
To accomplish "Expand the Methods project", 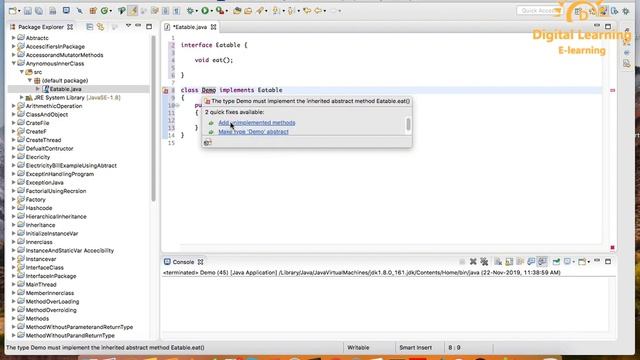I will [13, 318].
